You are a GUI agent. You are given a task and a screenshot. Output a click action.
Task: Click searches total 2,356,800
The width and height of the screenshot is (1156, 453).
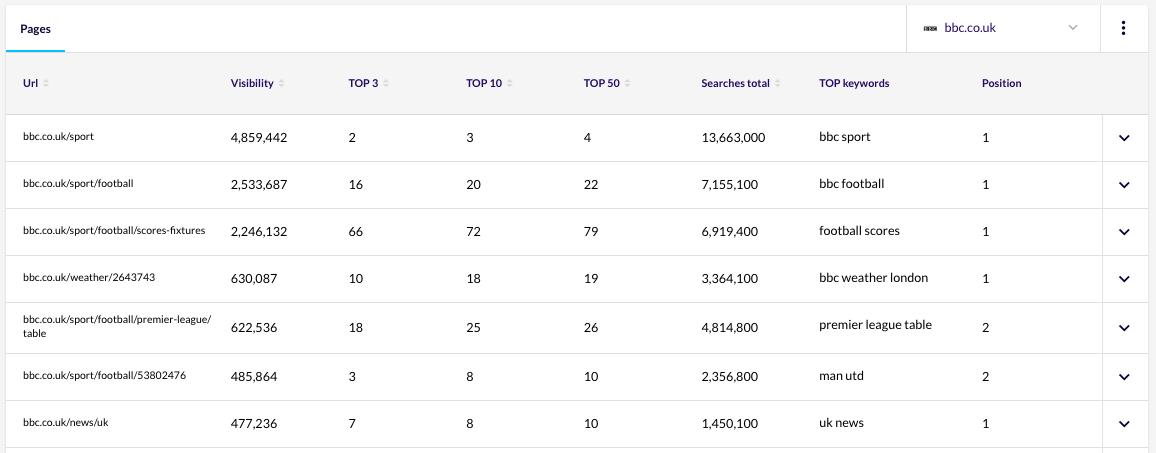tap(730, 376)
